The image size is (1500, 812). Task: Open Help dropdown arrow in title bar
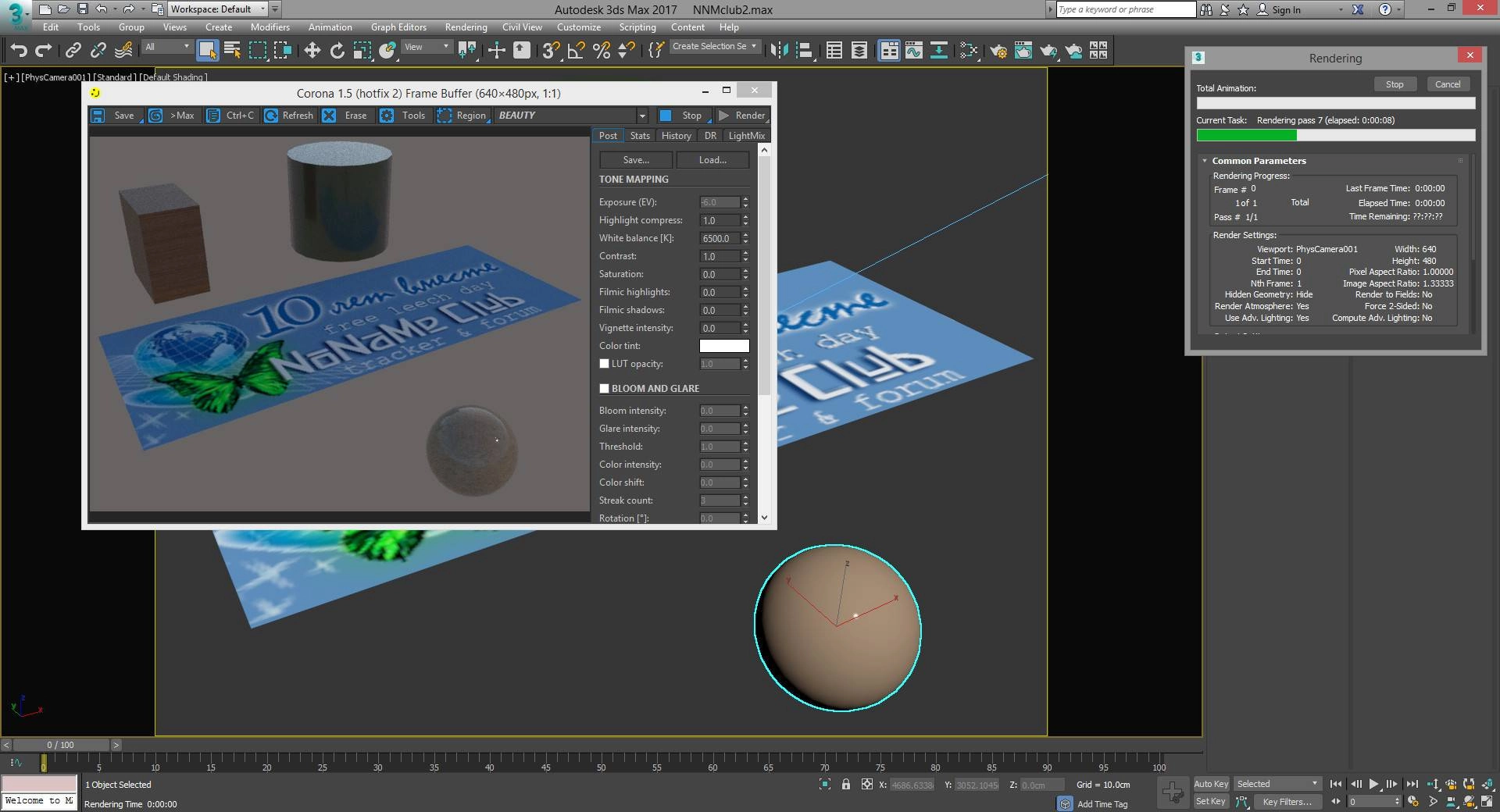(x=1398, y=9)
